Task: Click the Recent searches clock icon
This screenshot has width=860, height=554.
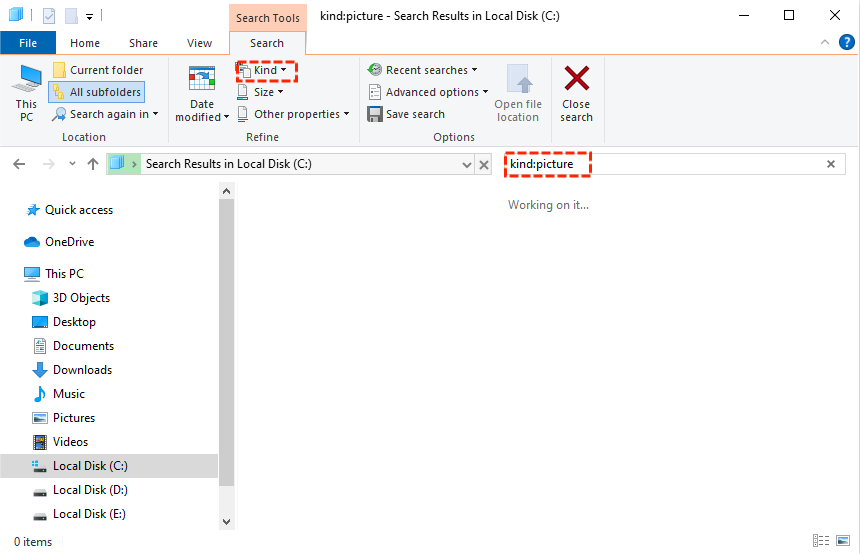Action: pyautogui.click(x=375, y=70)
